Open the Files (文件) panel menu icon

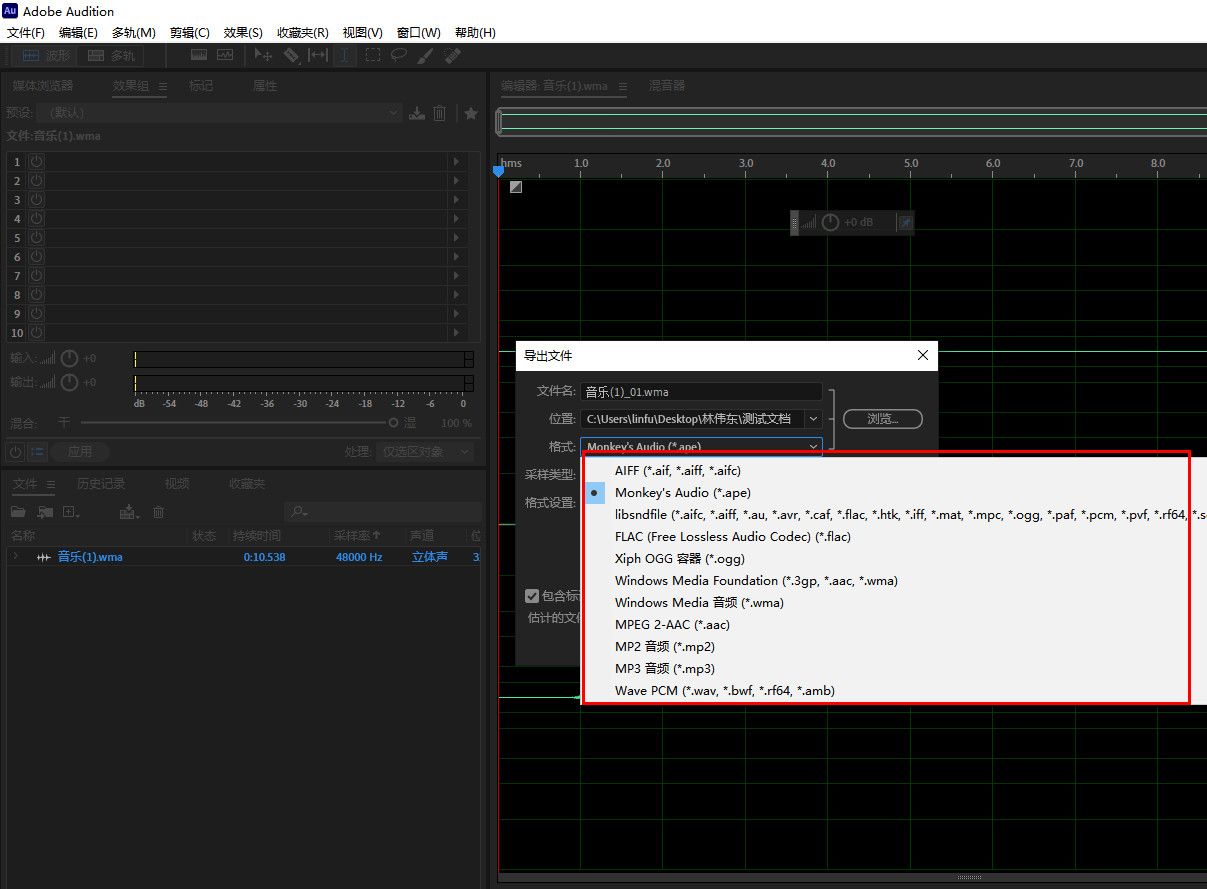coord(51,484)
